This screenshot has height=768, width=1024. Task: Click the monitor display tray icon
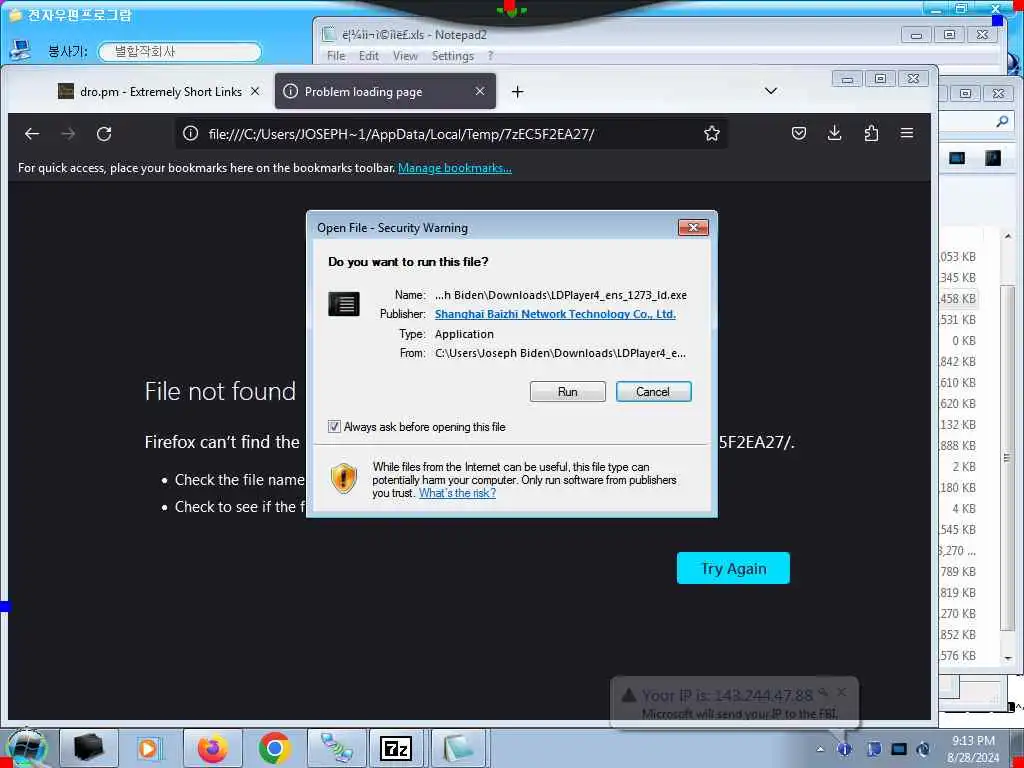899,749
